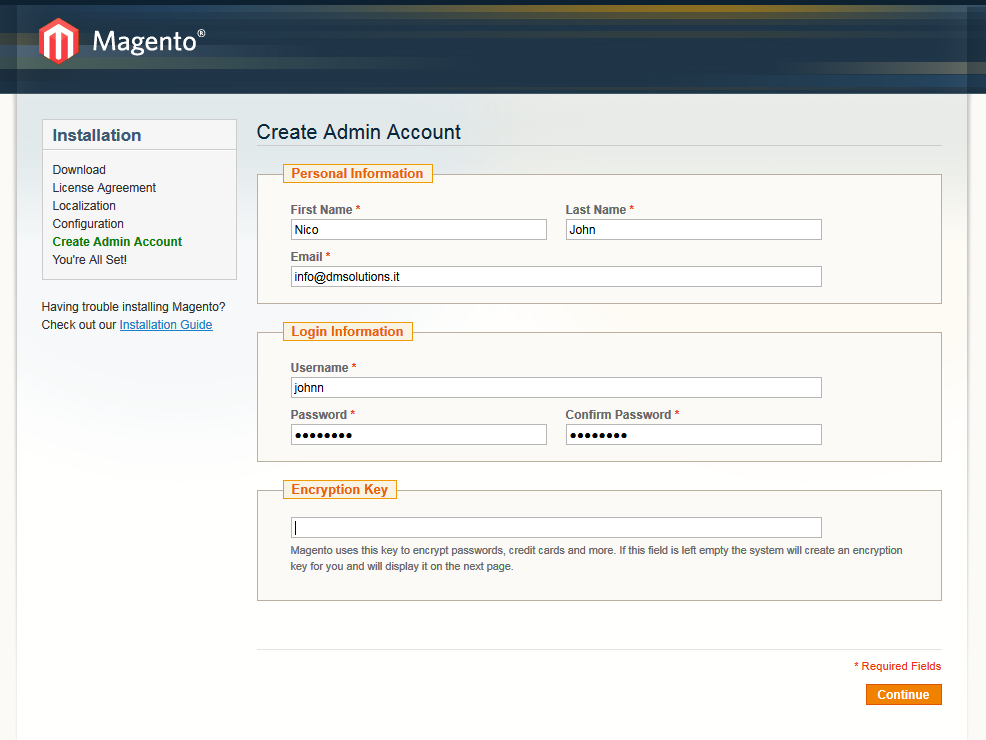Click the Required Fields note

(x=897, y=666)
